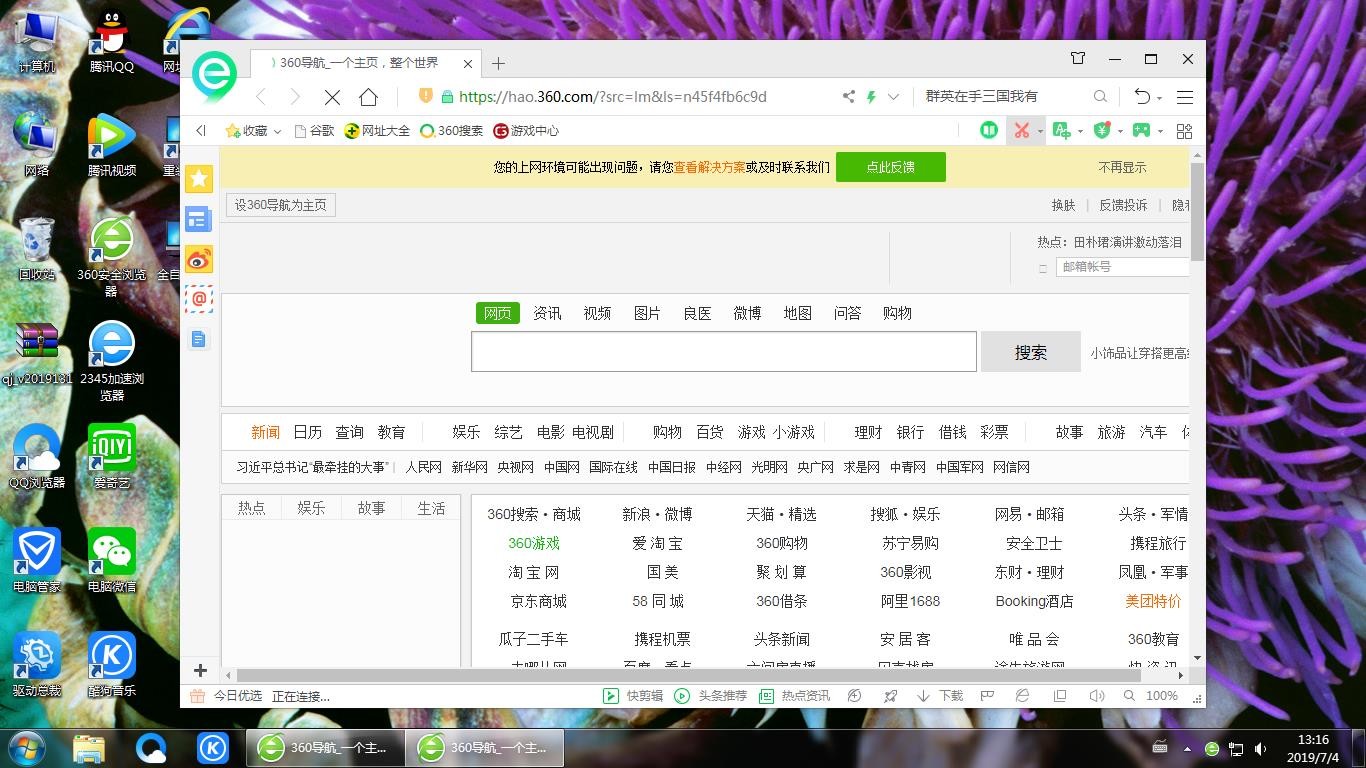This screenshot has width=1366, height=768.
Task: Click the green gamepad extension icon
Action: point(1141,131)
